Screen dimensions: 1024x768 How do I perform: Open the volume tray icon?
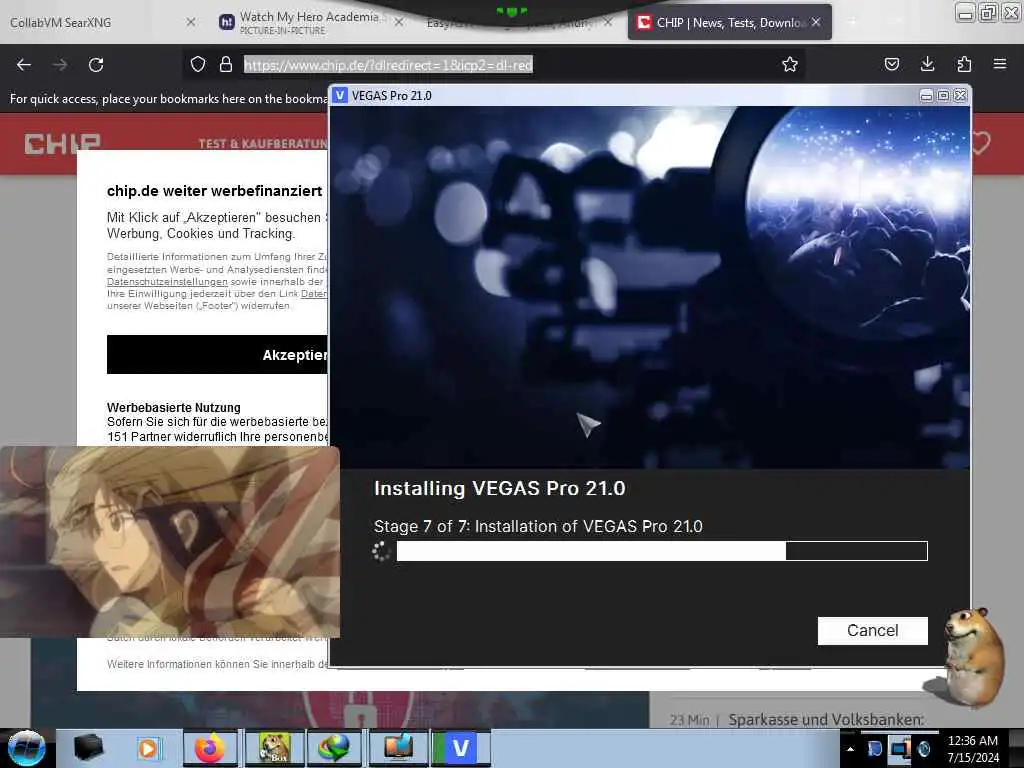(x=924, y=749)
